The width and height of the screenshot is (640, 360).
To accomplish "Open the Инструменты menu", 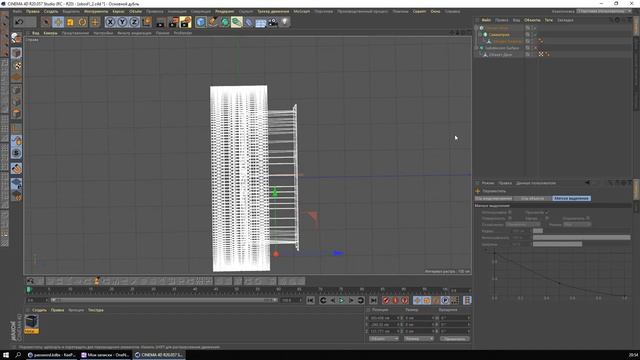I will pos(96,11).
